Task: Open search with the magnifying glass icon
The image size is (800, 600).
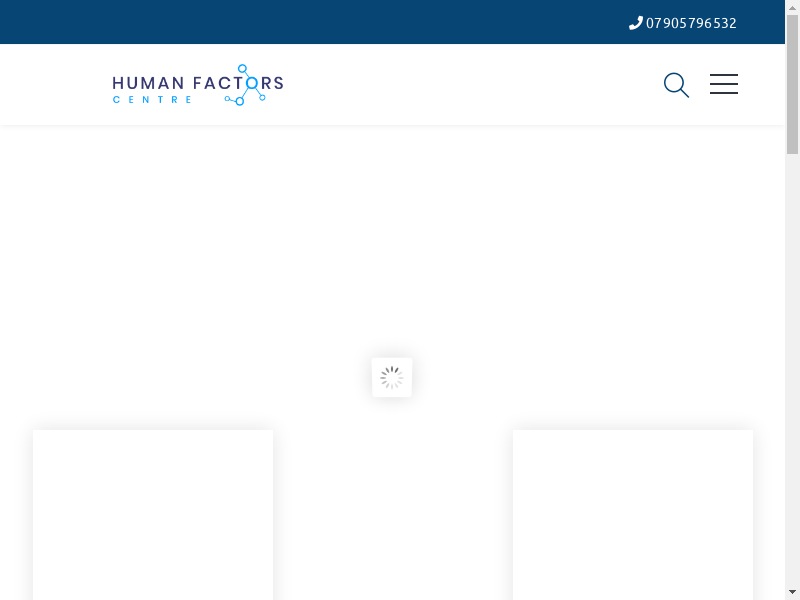Action: [676, 85]
